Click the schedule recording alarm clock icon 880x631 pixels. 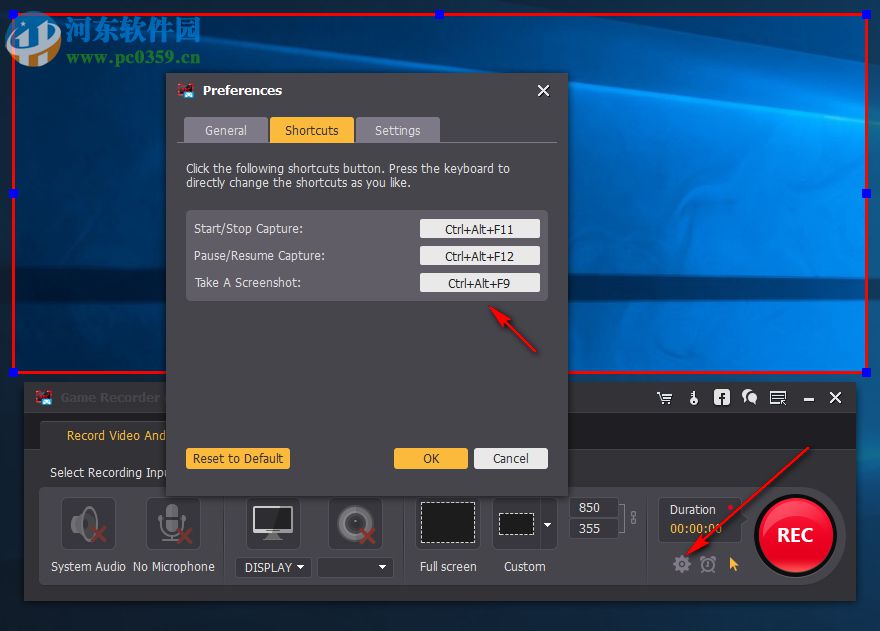tap(708, 564)
